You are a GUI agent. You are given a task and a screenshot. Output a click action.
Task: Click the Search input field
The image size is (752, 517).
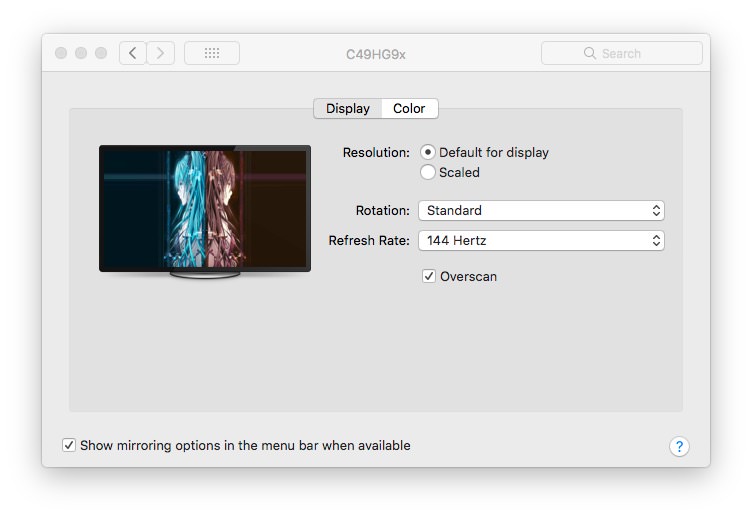coord(622,53)
